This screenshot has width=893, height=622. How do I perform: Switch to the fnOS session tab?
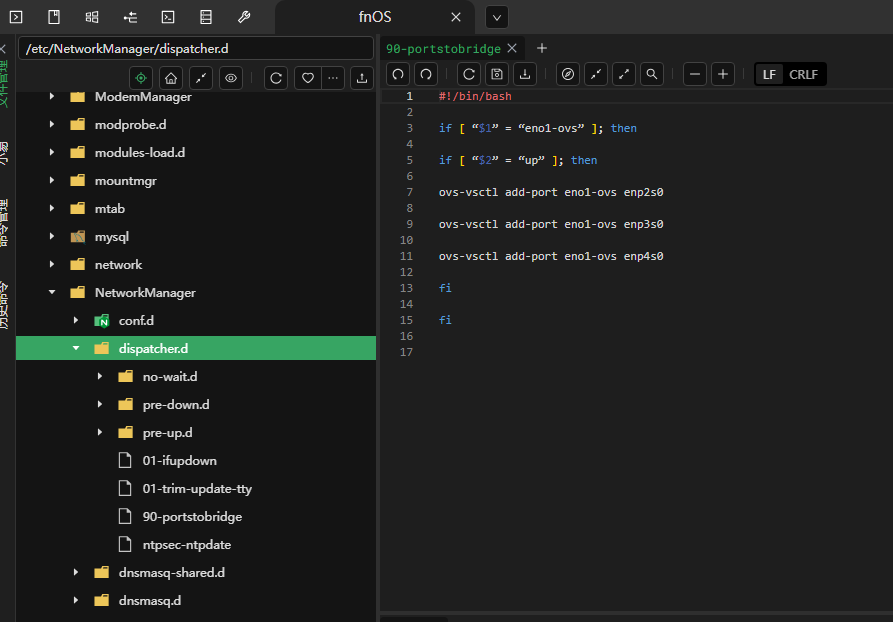pyautogui.click(x=375, y=17)
